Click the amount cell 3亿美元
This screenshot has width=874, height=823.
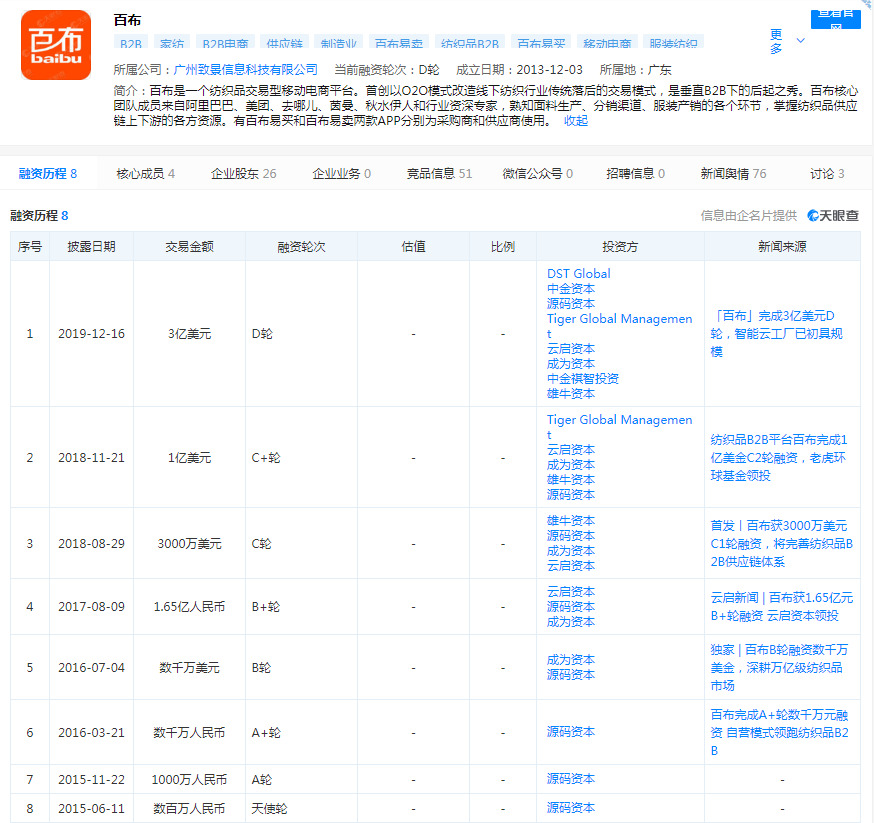190,334
